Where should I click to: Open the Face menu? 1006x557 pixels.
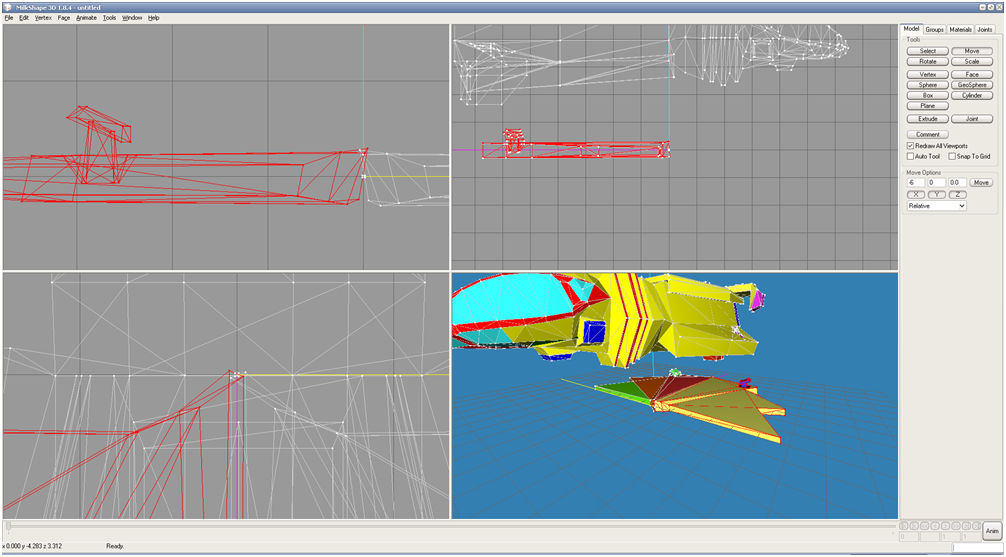64,18
